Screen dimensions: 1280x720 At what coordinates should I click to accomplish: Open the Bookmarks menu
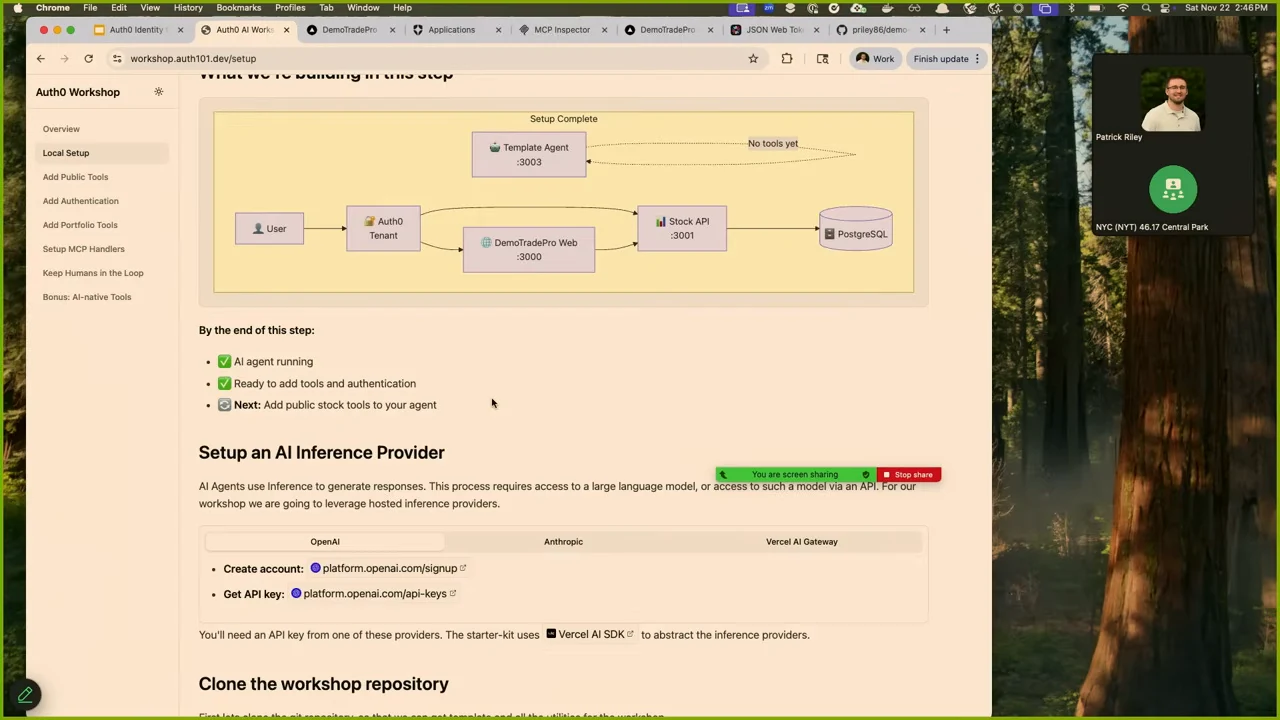pos(239,8)
